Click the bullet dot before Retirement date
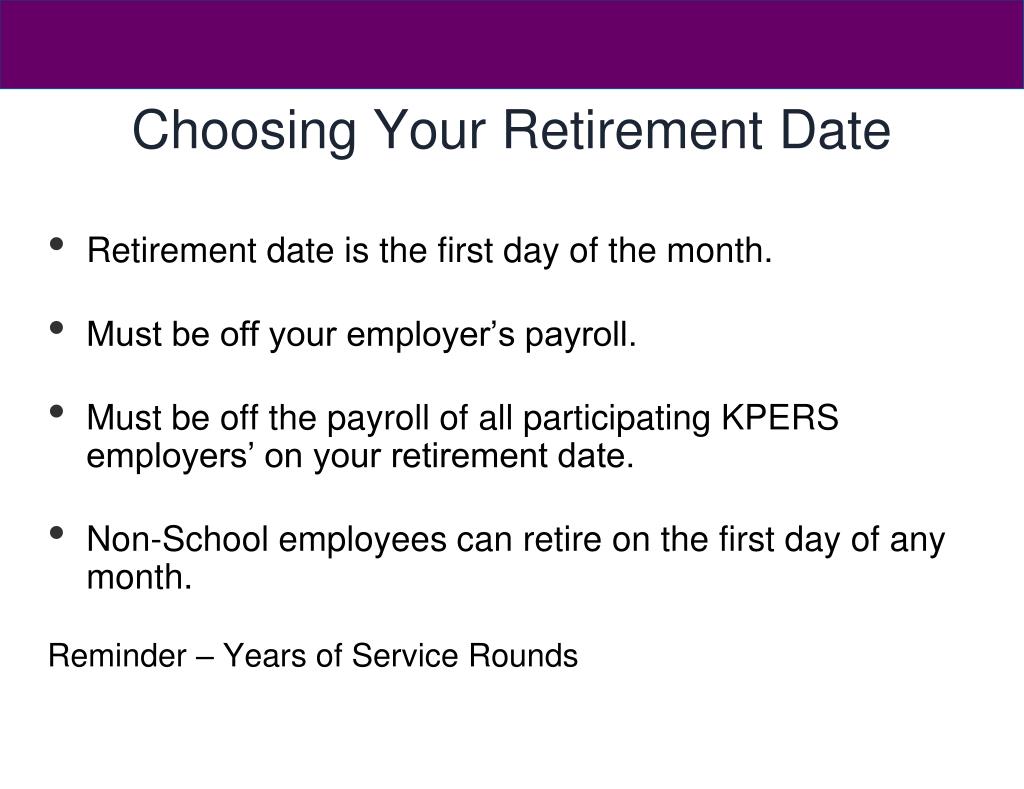1024x789 pixels. [x=57, y=244]
